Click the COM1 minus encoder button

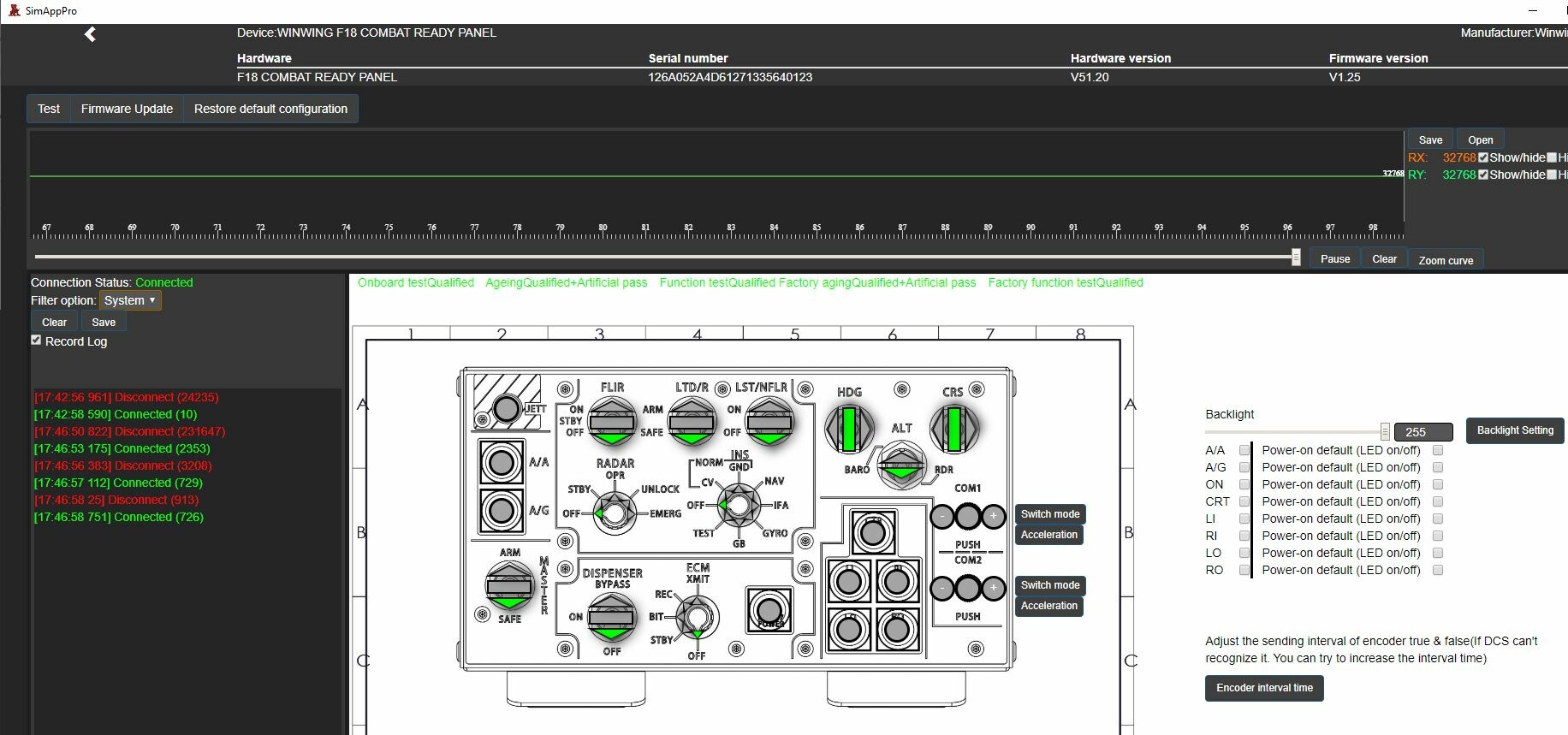click(942, 517)
